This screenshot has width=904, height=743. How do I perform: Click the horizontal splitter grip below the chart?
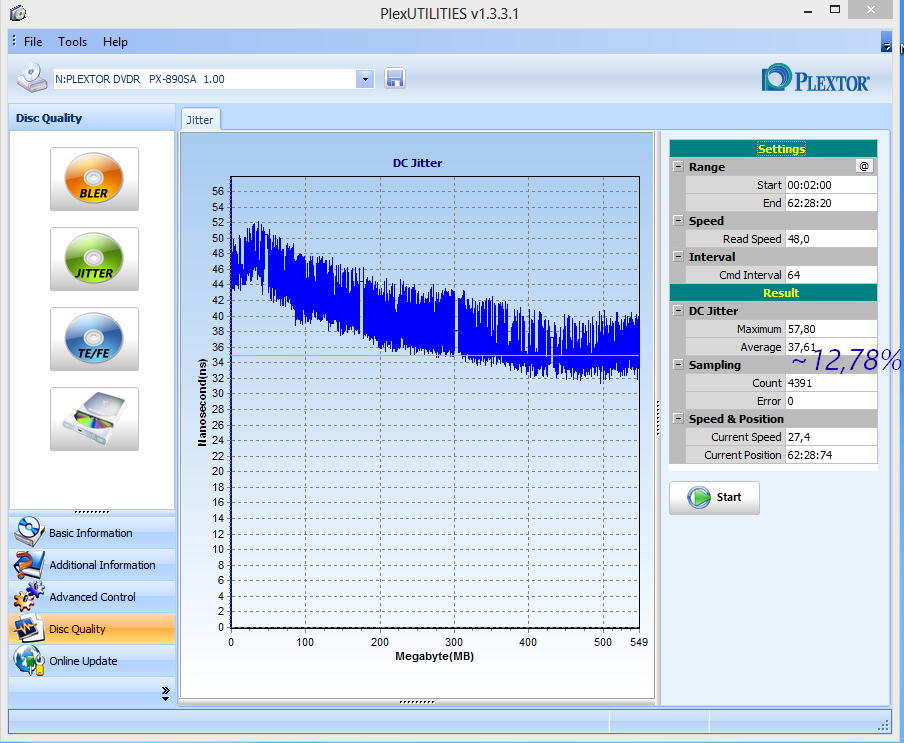tap(417, 702)
